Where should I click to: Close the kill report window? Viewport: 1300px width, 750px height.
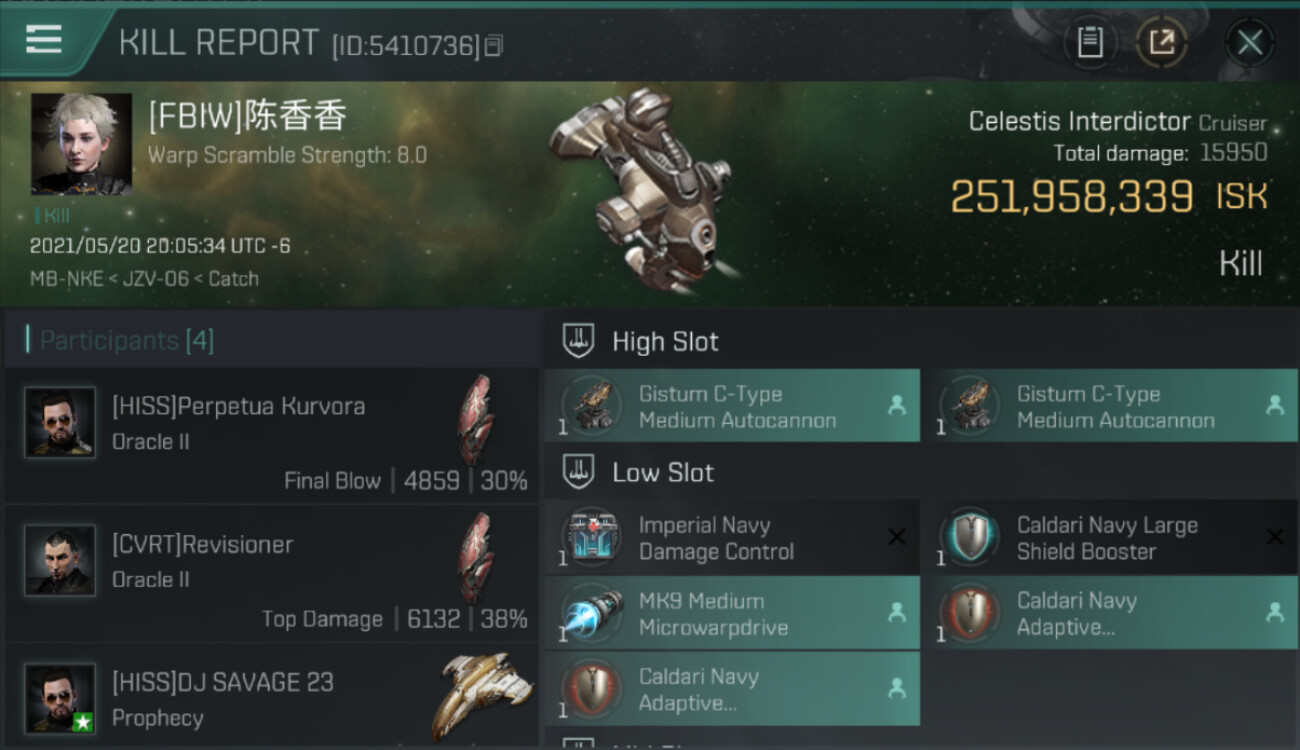coord(1249,42)
